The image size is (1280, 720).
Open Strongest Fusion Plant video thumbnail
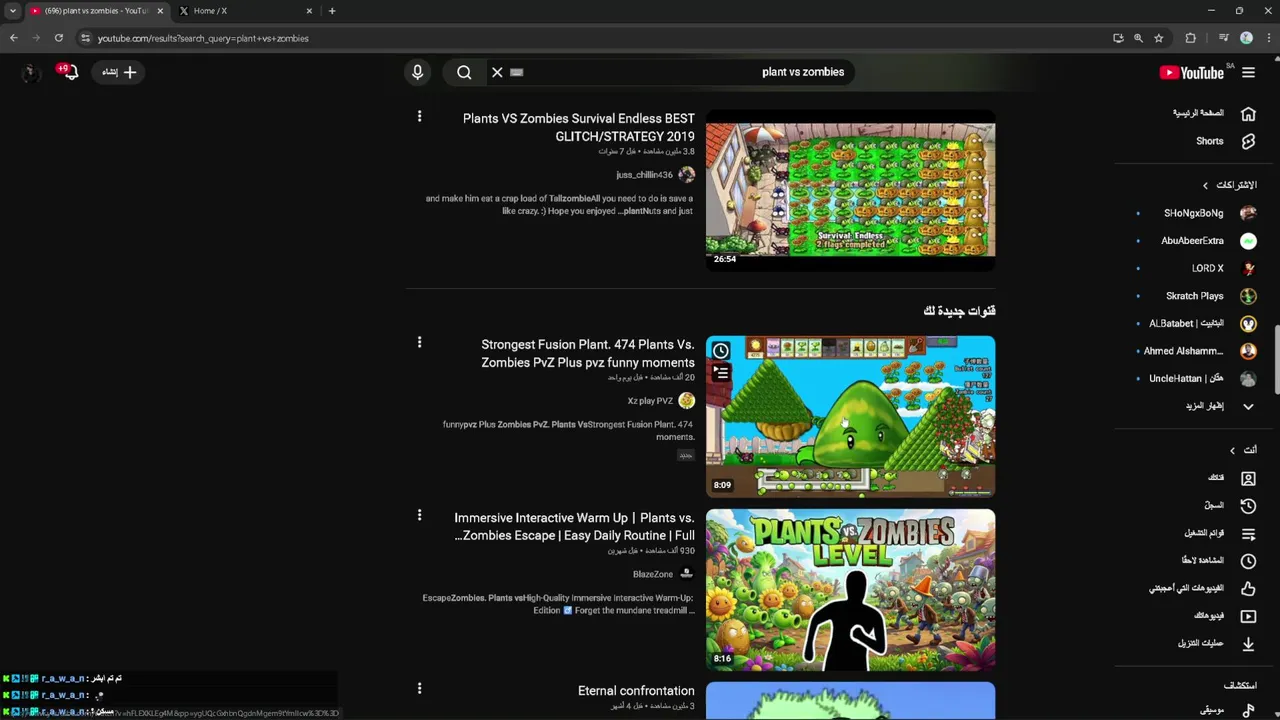(850, 416)
